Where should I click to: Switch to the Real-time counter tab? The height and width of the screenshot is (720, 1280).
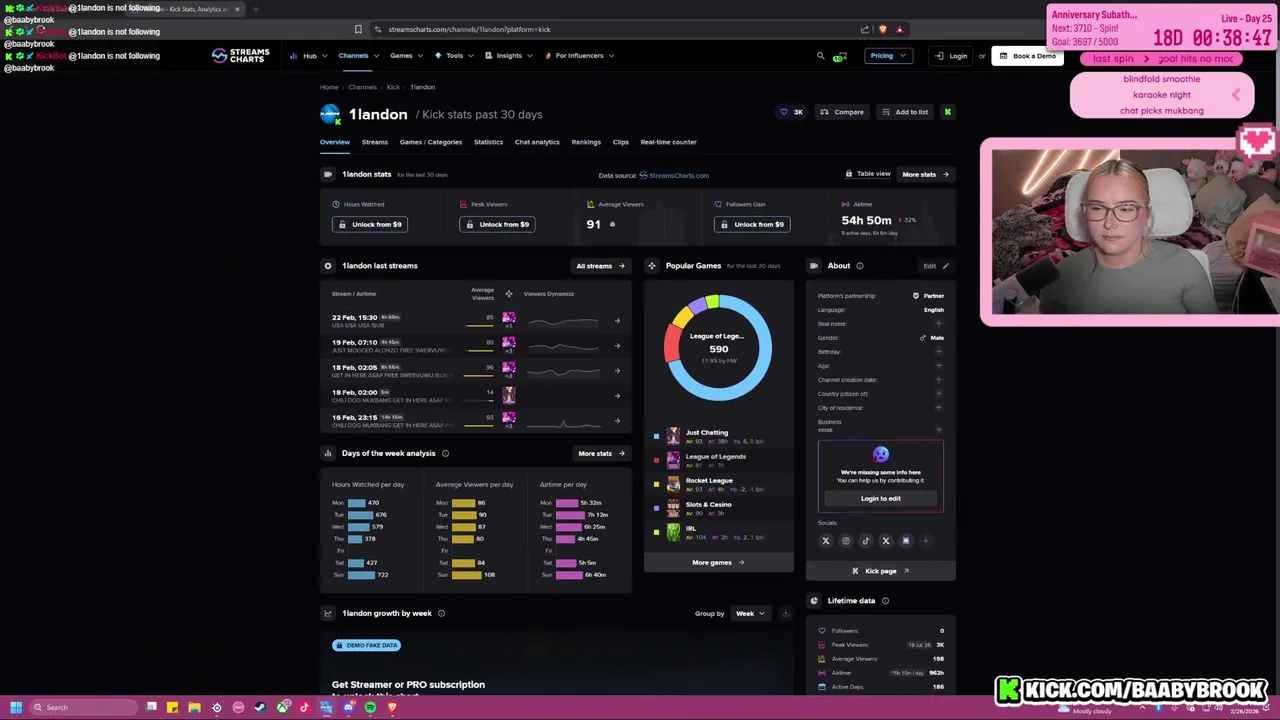pyautogui.click(x=668, y=142)
